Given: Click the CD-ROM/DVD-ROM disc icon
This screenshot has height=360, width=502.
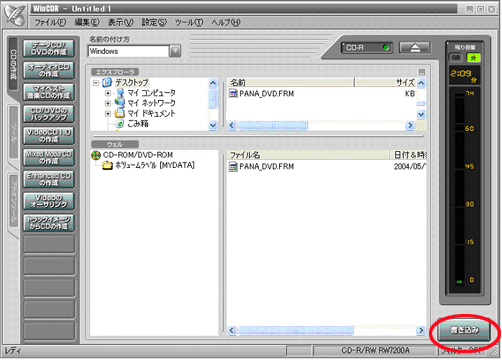Looking at the screenshot, I should (x=96, y=155).
